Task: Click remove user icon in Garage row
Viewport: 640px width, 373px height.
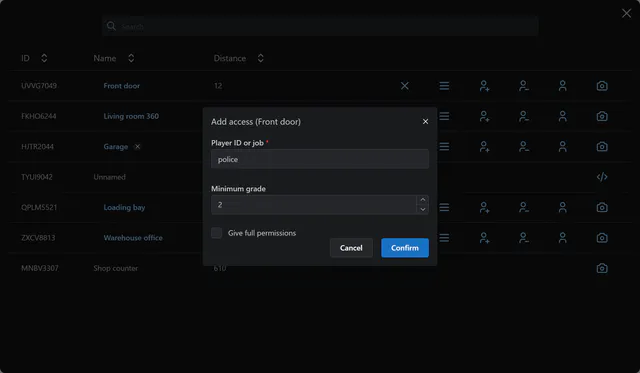Action: [x=524, y=147]
